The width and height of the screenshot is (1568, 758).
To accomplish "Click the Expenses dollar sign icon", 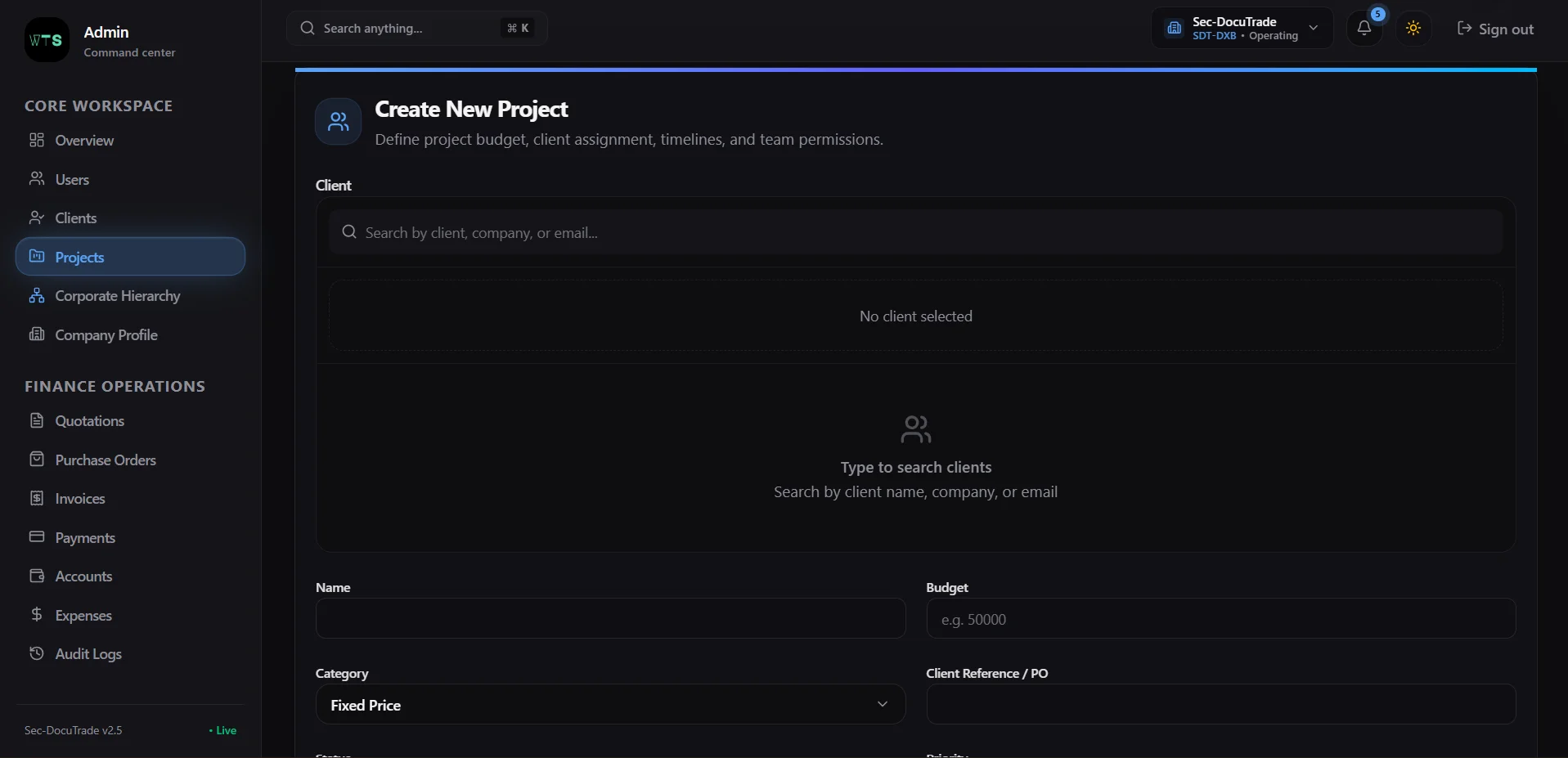I will click(37, 615).
